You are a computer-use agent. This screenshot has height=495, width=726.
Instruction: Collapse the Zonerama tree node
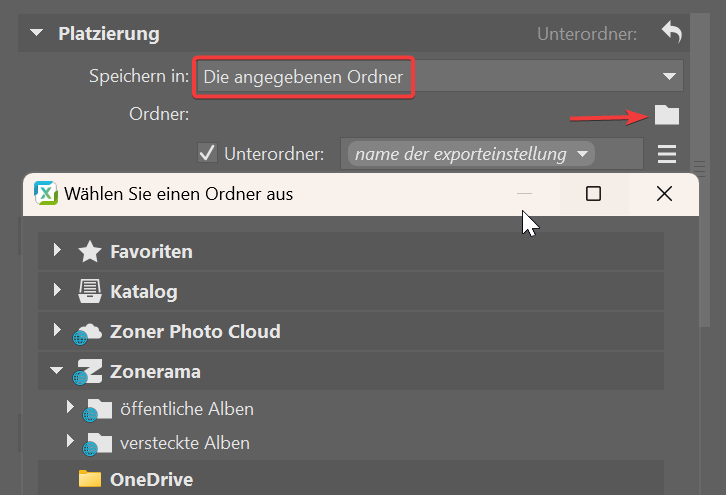pos(57,370)
